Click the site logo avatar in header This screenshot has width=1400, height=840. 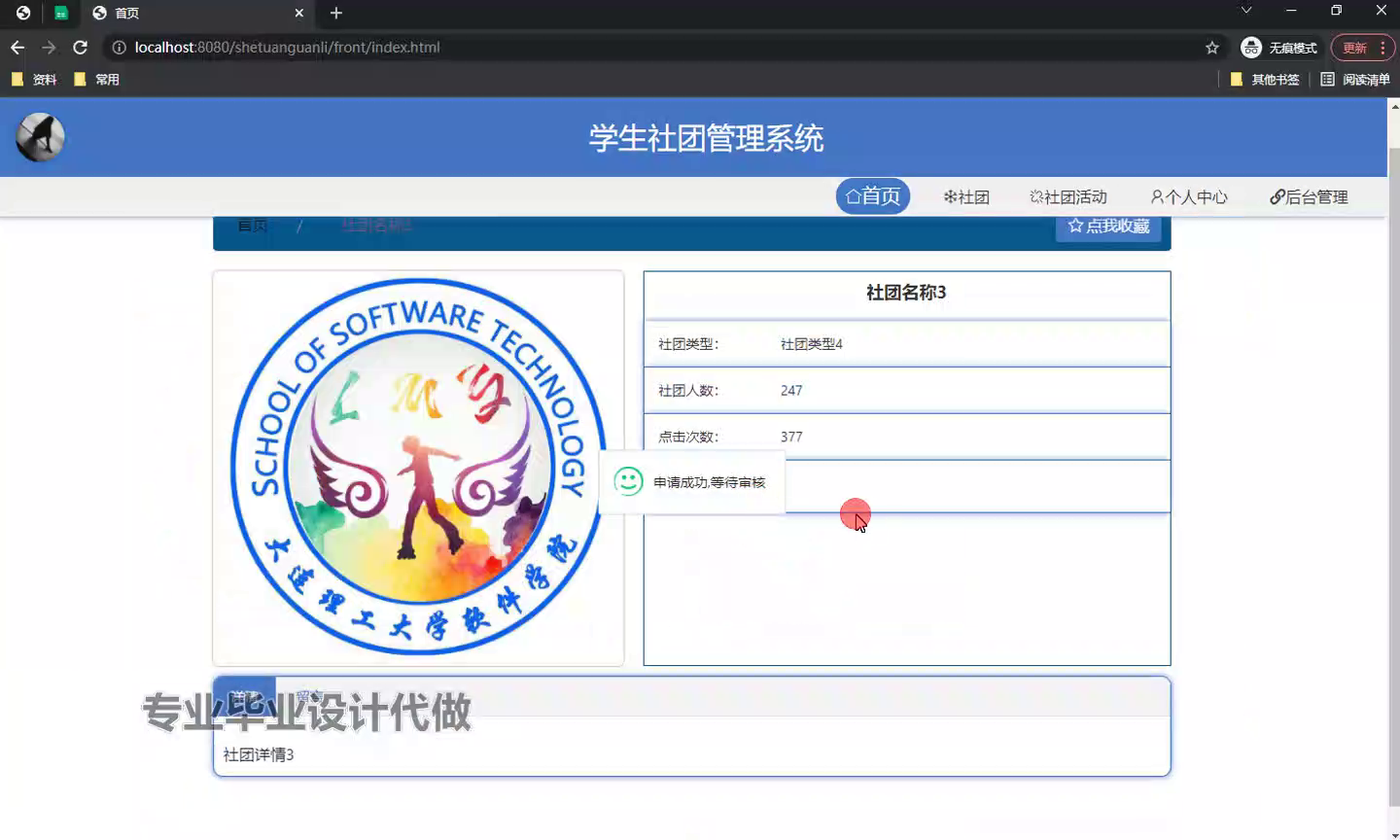(40, 137)
